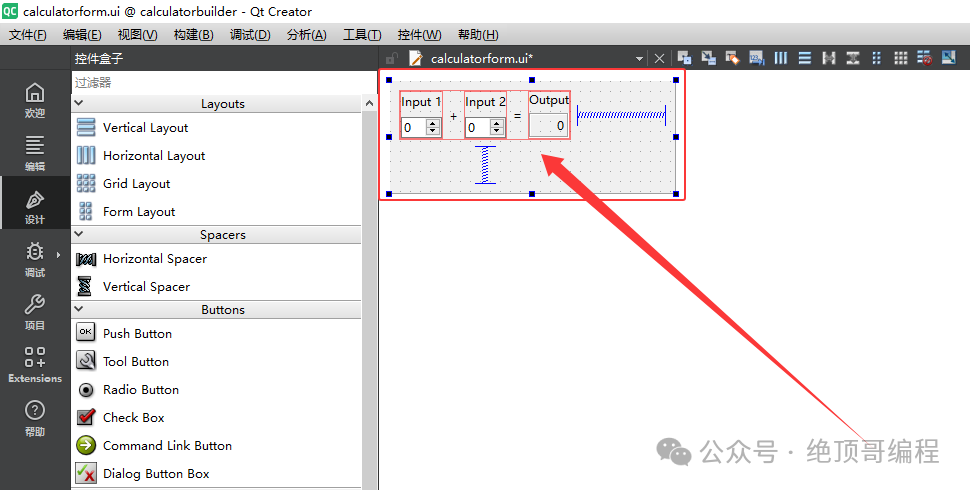Open the 视图(V) menu

coord(137,35)
